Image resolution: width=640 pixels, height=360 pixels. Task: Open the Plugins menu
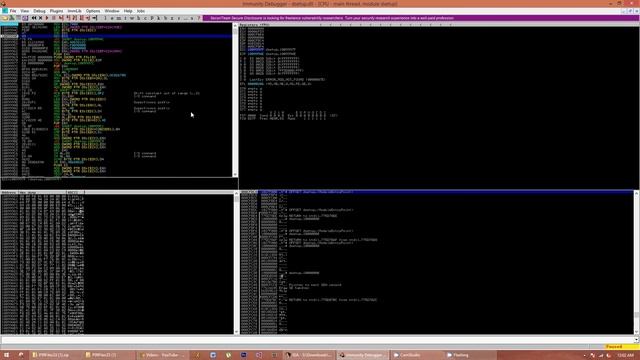tap(56, 11)
